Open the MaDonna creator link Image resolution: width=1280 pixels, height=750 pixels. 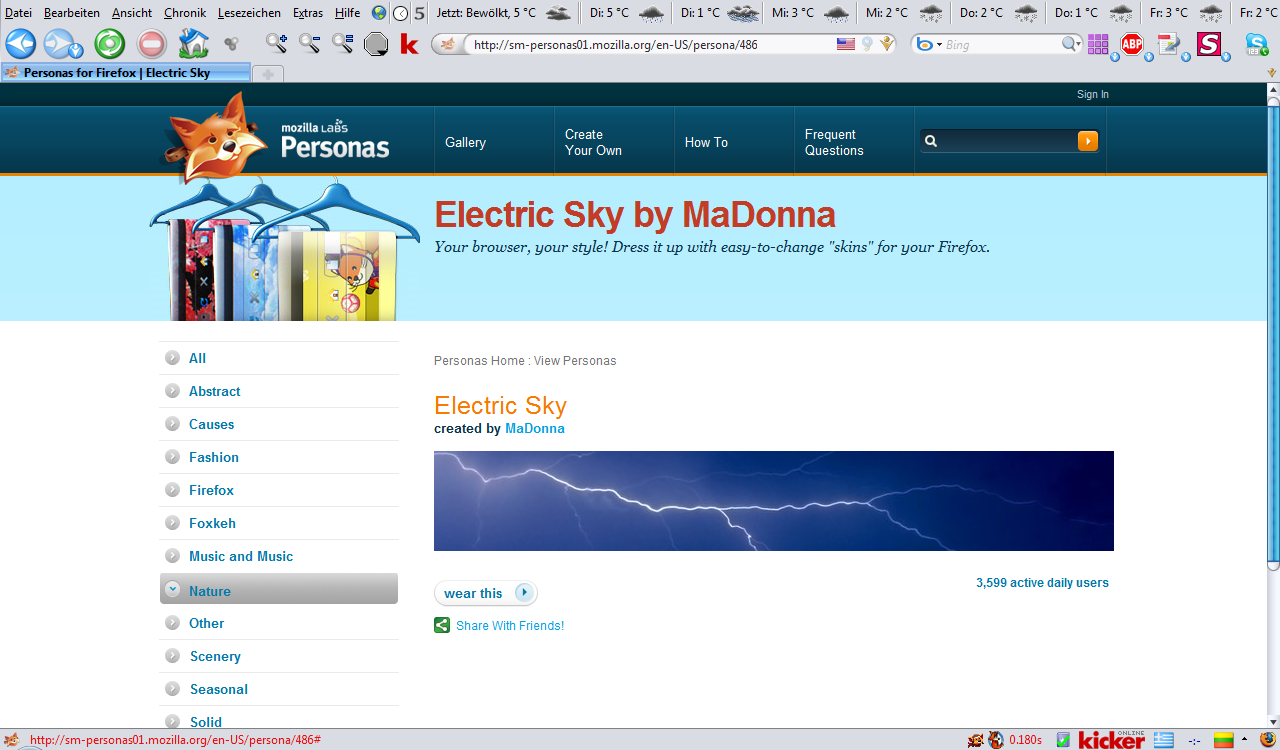click(x=535, y=428)
